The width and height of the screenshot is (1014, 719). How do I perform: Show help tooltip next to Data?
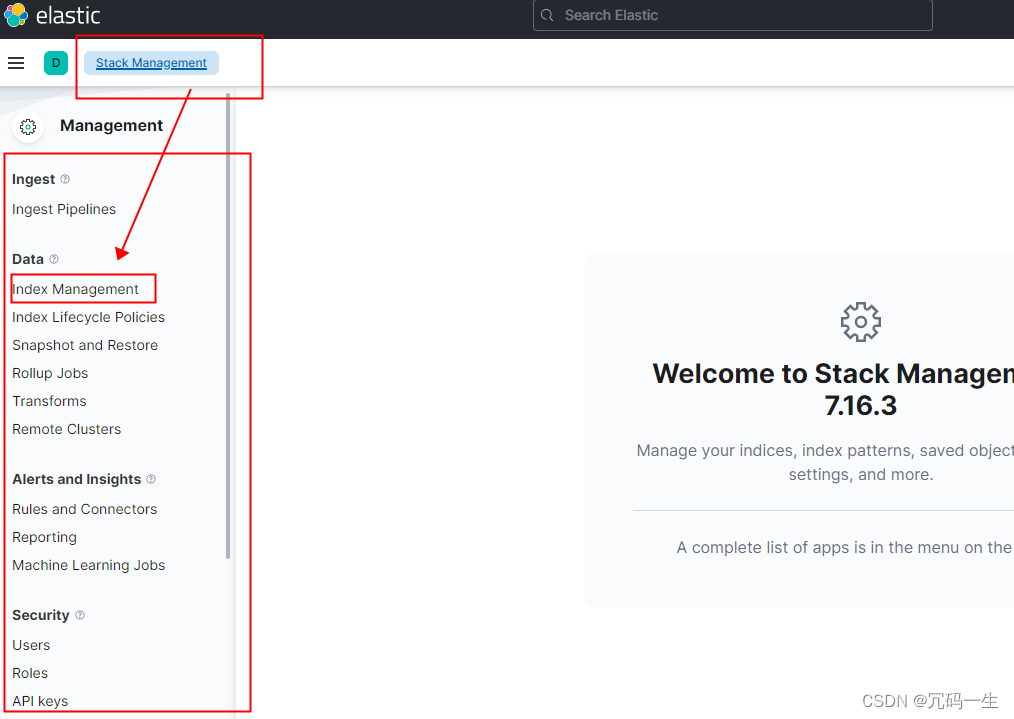[54, 259]
